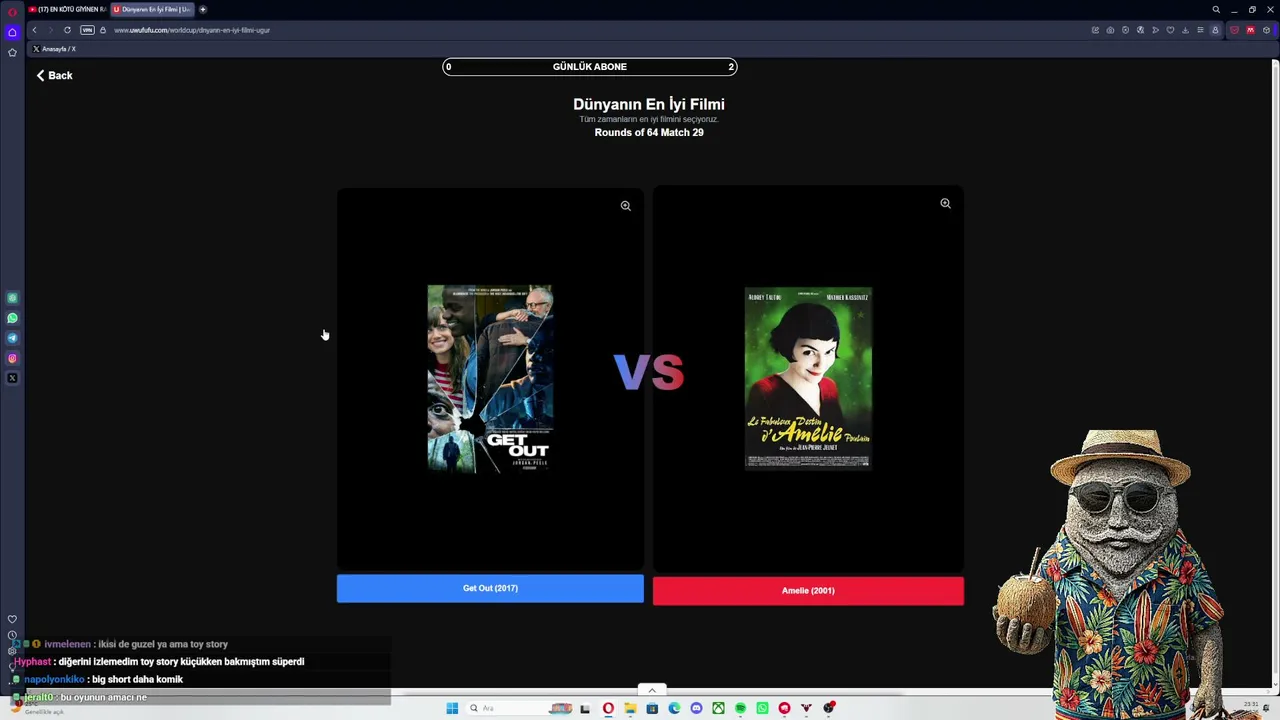Click the GÜNLÜK ABONE goal bar
The image size is (1280, 720).
(x=590, y=67)
